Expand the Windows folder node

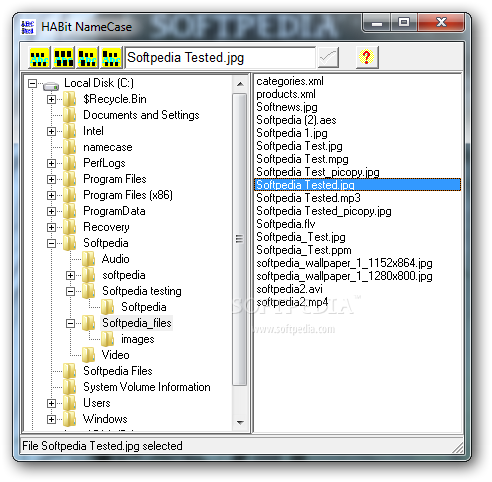coord(51,419)
